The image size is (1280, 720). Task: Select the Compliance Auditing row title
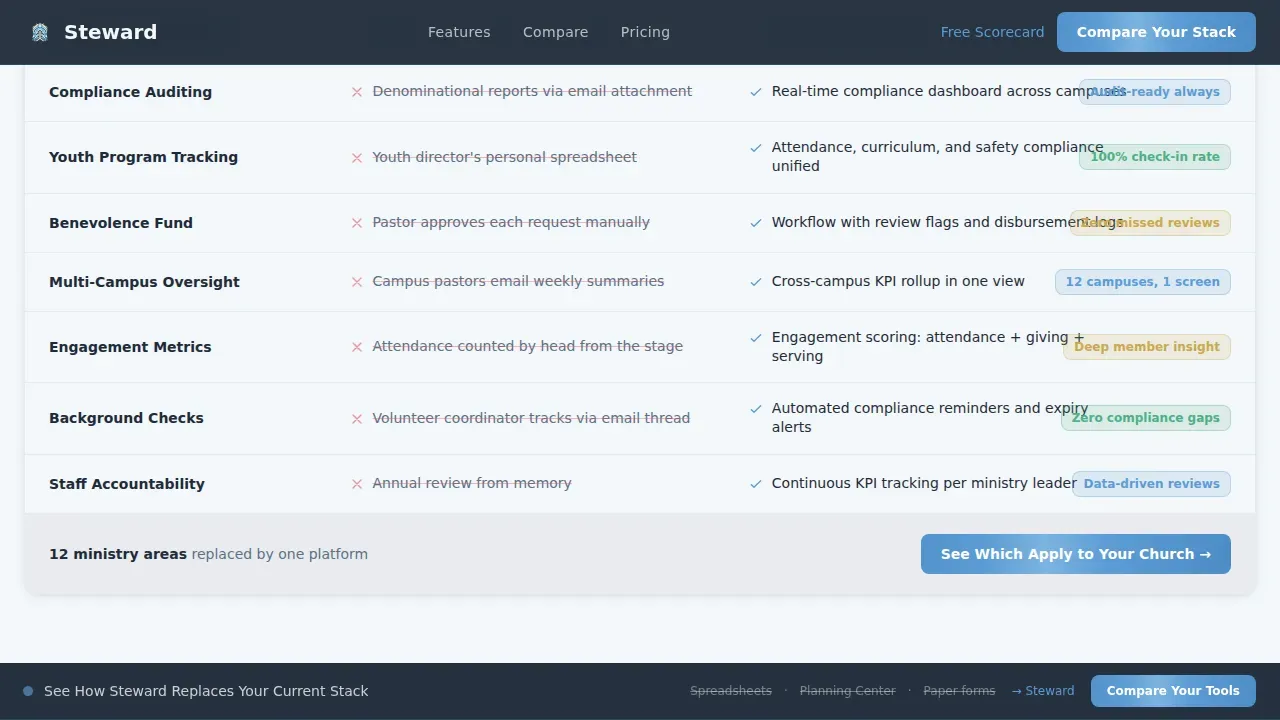click(130, 92)
